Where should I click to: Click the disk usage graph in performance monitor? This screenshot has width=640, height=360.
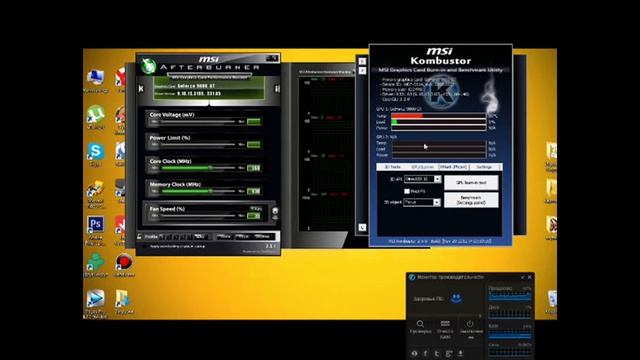(510, 314)
